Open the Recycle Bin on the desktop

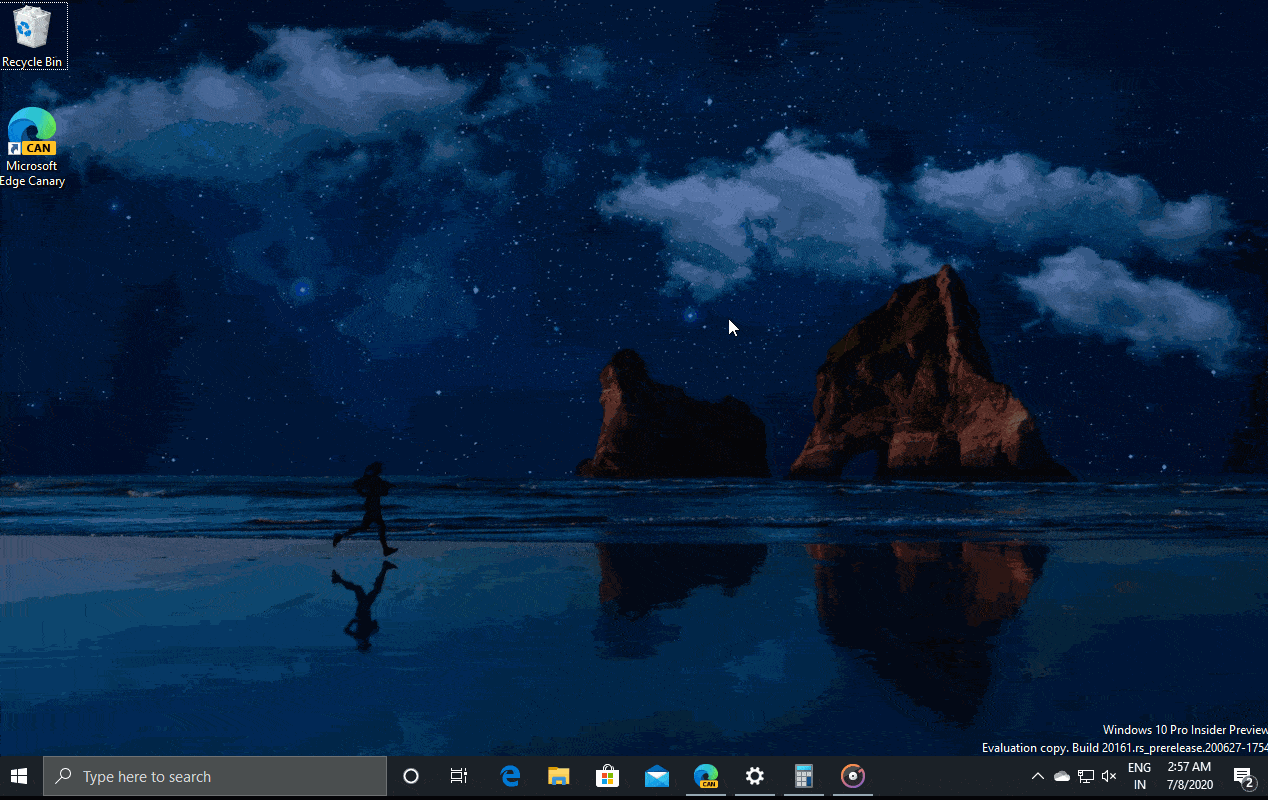pos(30,30)
